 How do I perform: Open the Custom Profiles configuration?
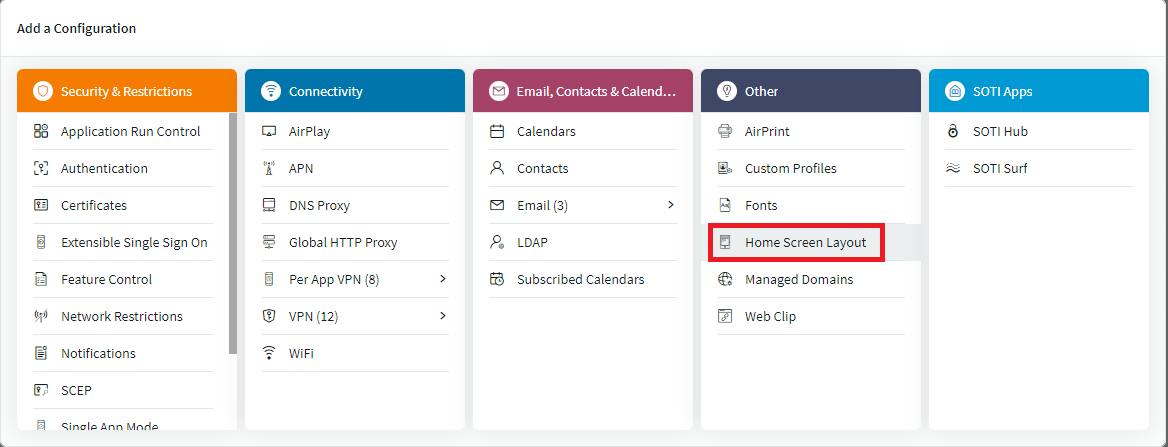tap(790, 168)
